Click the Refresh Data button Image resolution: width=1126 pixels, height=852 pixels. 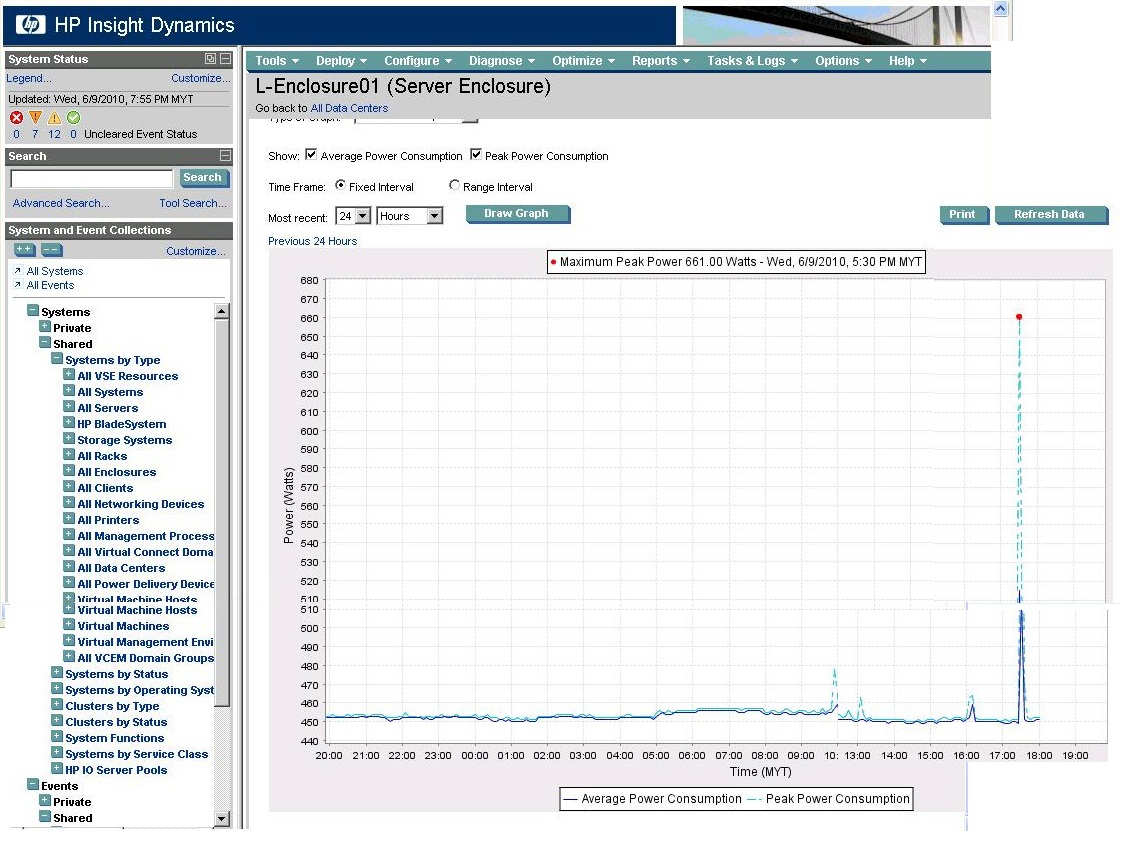[1051, 215]
